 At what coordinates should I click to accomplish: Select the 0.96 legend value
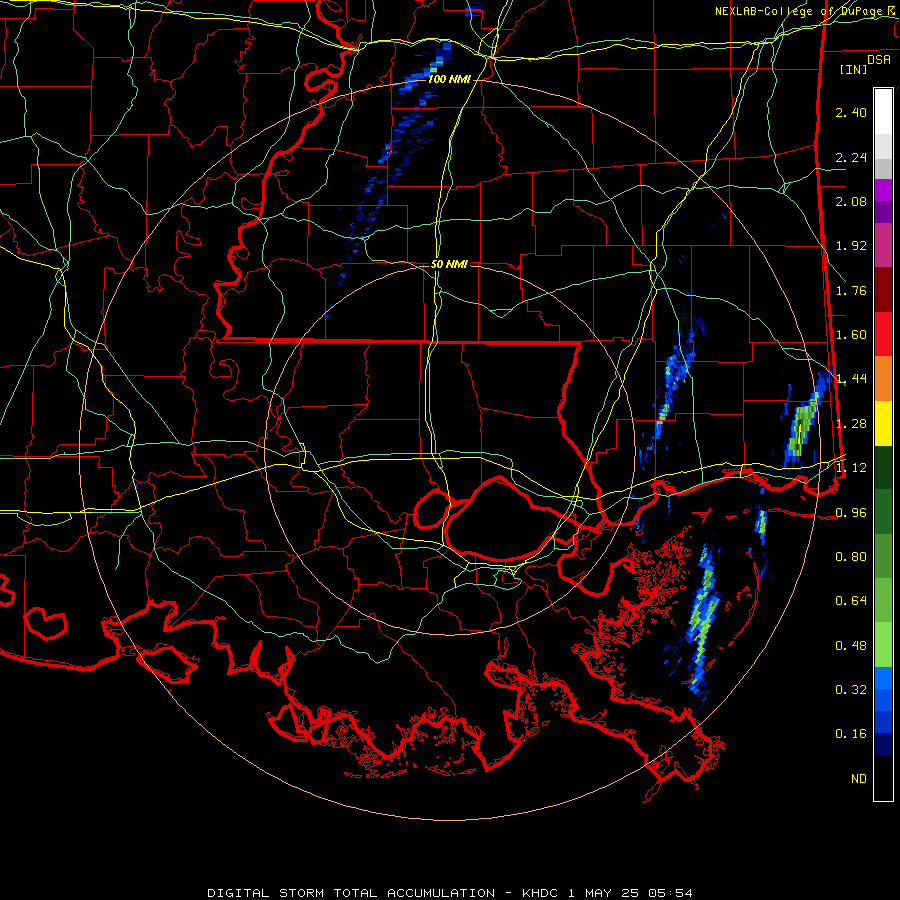pyautogui.click(x=851, y=513)
